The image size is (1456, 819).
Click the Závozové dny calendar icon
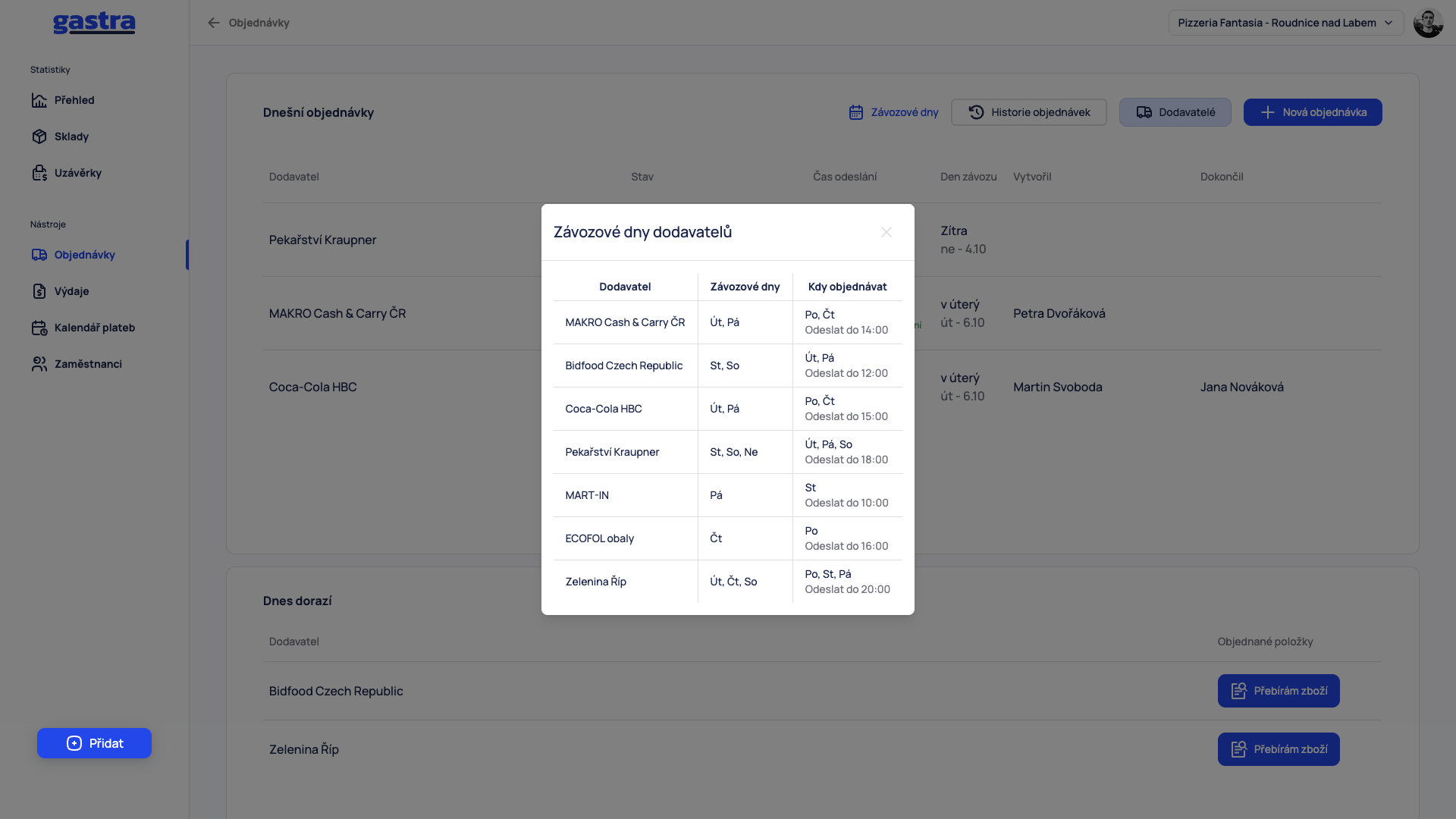(x=856, y=112)
